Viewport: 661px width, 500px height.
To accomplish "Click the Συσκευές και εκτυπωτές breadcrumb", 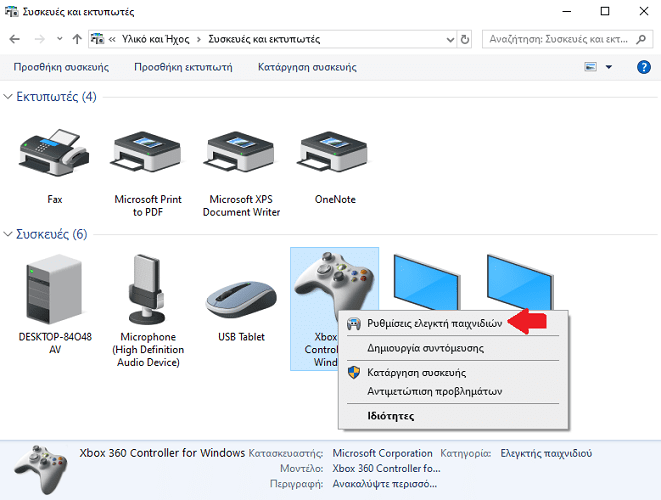I will [264, 39].
